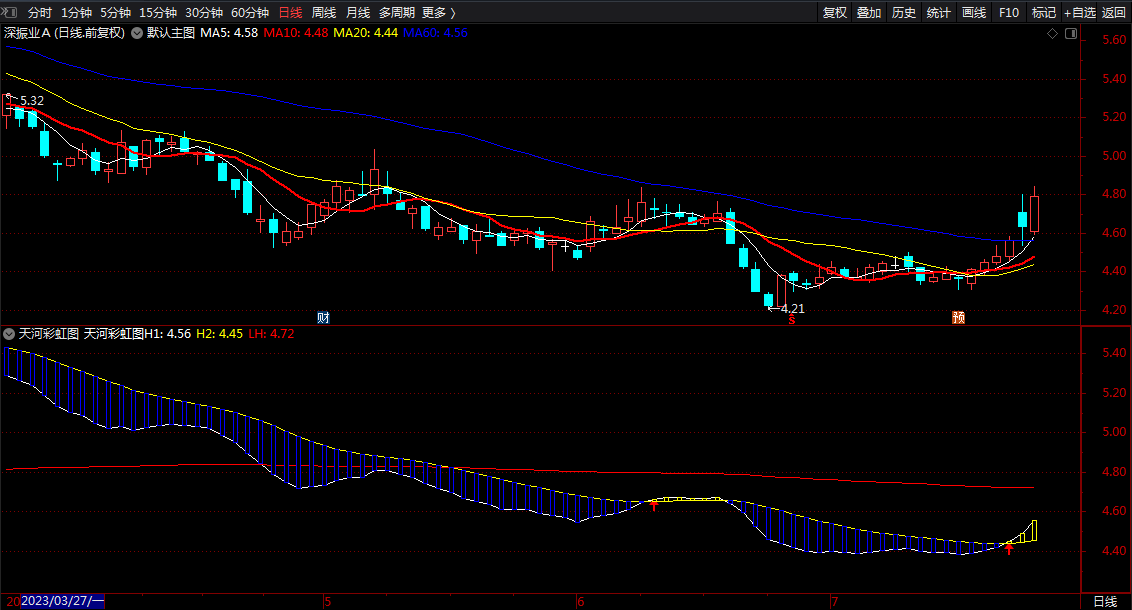Switch to 月线 monthly chart
1132x610 pixels.
[357, 12]
